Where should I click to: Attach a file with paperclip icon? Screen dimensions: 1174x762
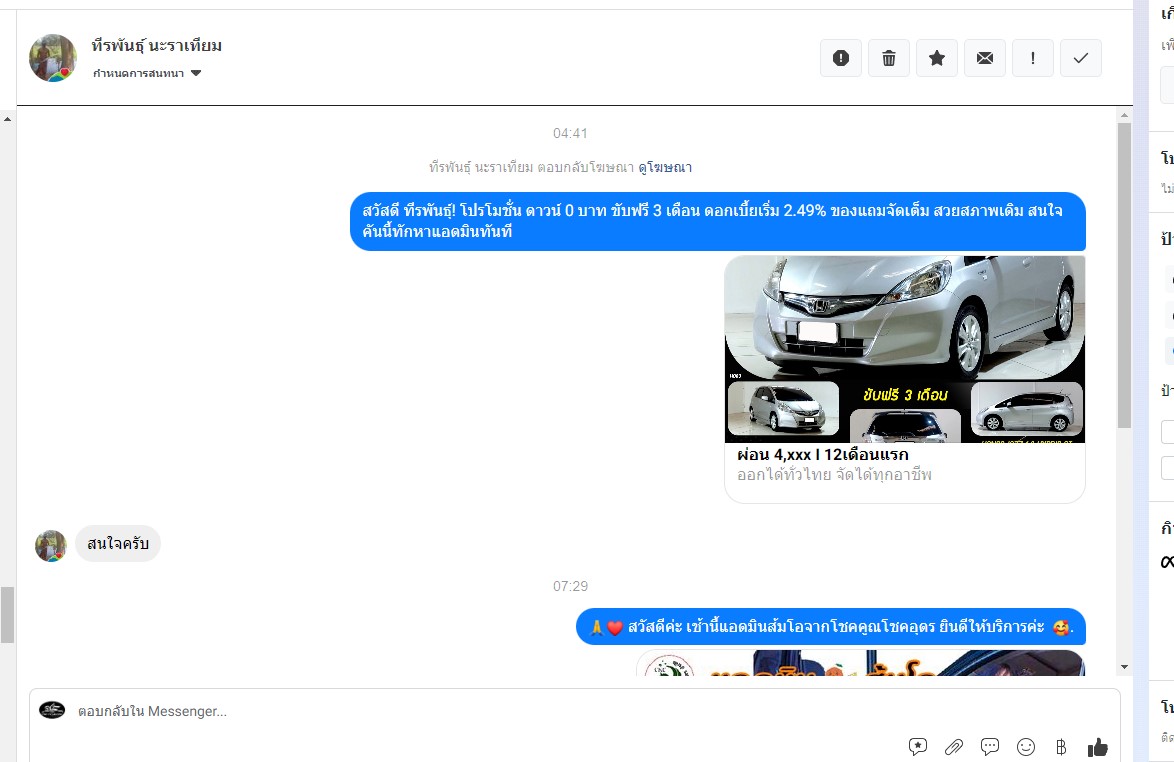click(954, 746)
